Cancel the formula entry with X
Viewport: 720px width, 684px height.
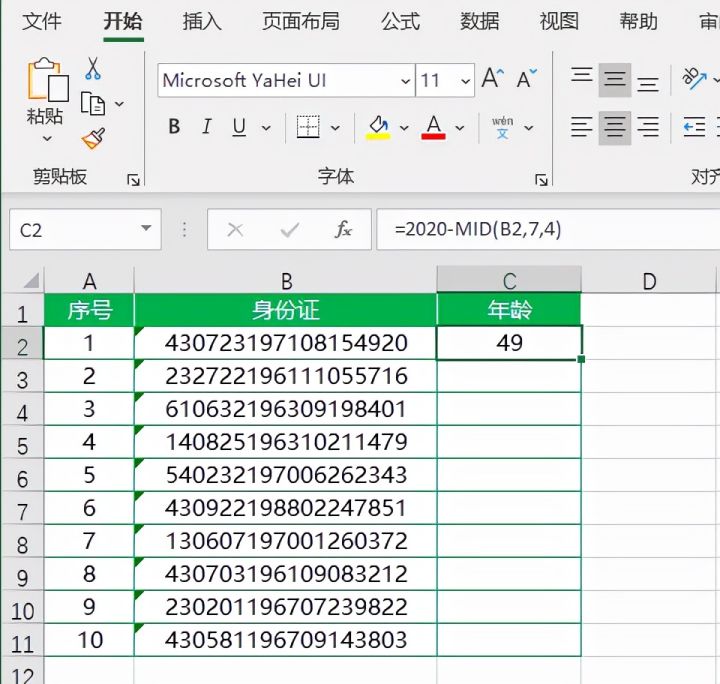point(236,230)
